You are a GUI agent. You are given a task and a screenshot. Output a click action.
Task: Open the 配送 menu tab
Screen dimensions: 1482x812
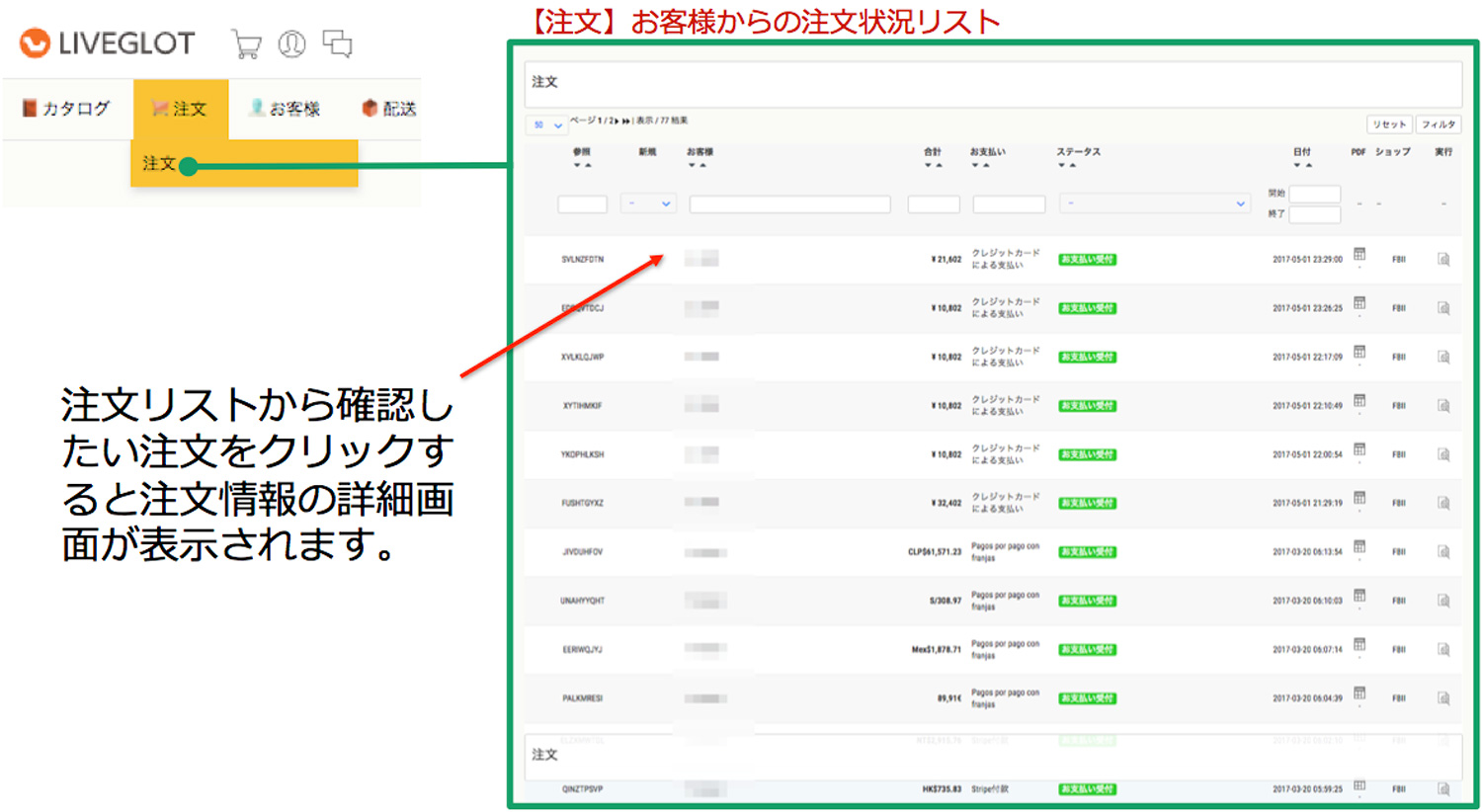[389, 109]
